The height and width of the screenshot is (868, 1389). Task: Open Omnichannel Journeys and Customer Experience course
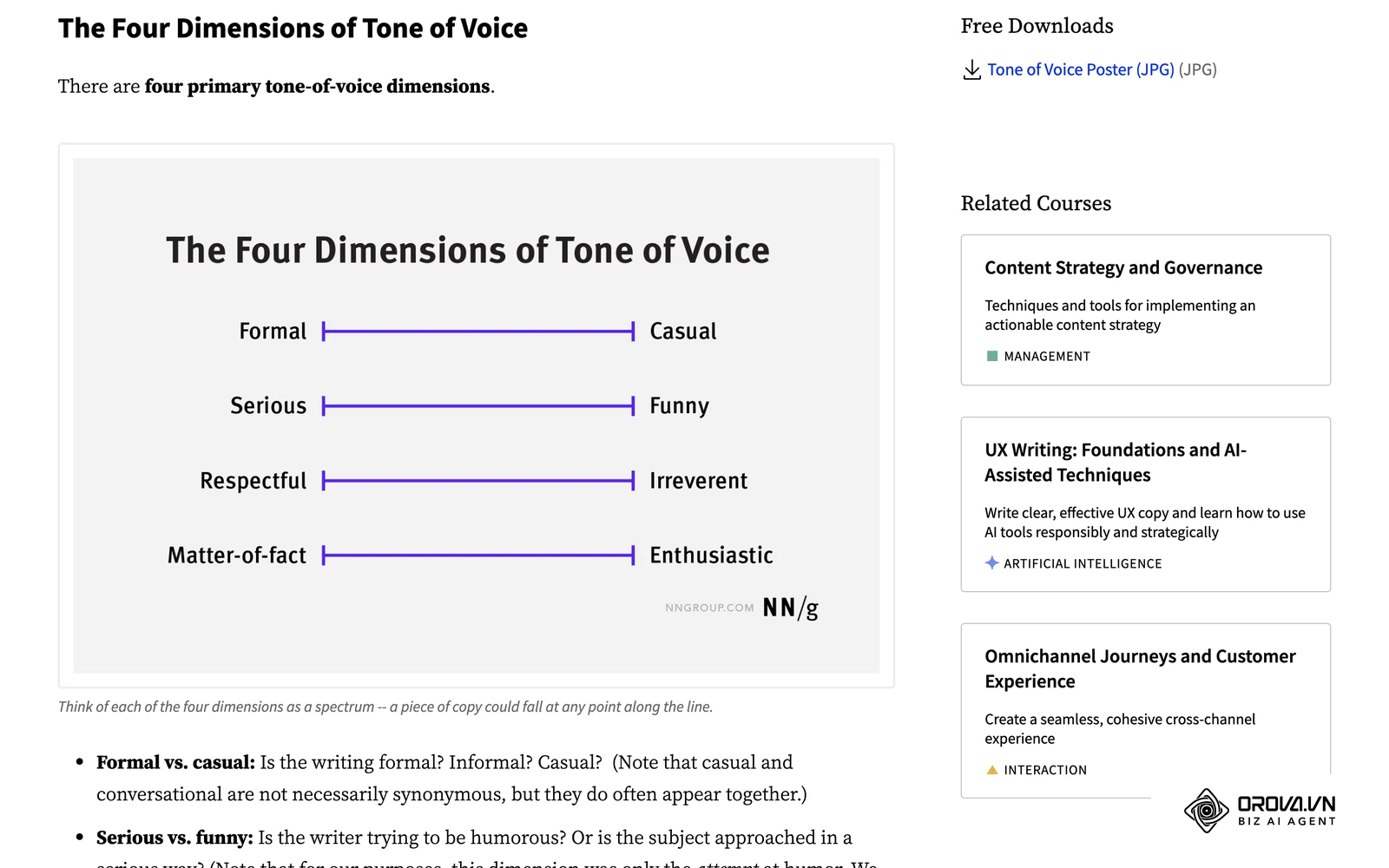click(1145, 710)
